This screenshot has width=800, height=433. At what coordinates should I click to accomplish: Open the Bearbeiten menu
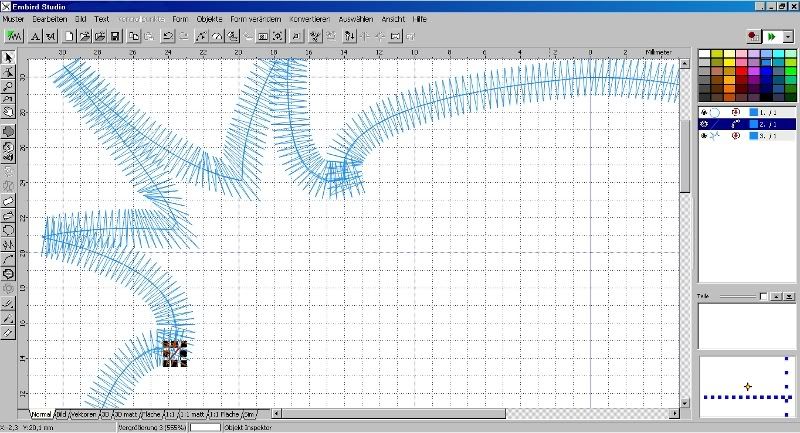pyautogui.click(x=49, y=19)
